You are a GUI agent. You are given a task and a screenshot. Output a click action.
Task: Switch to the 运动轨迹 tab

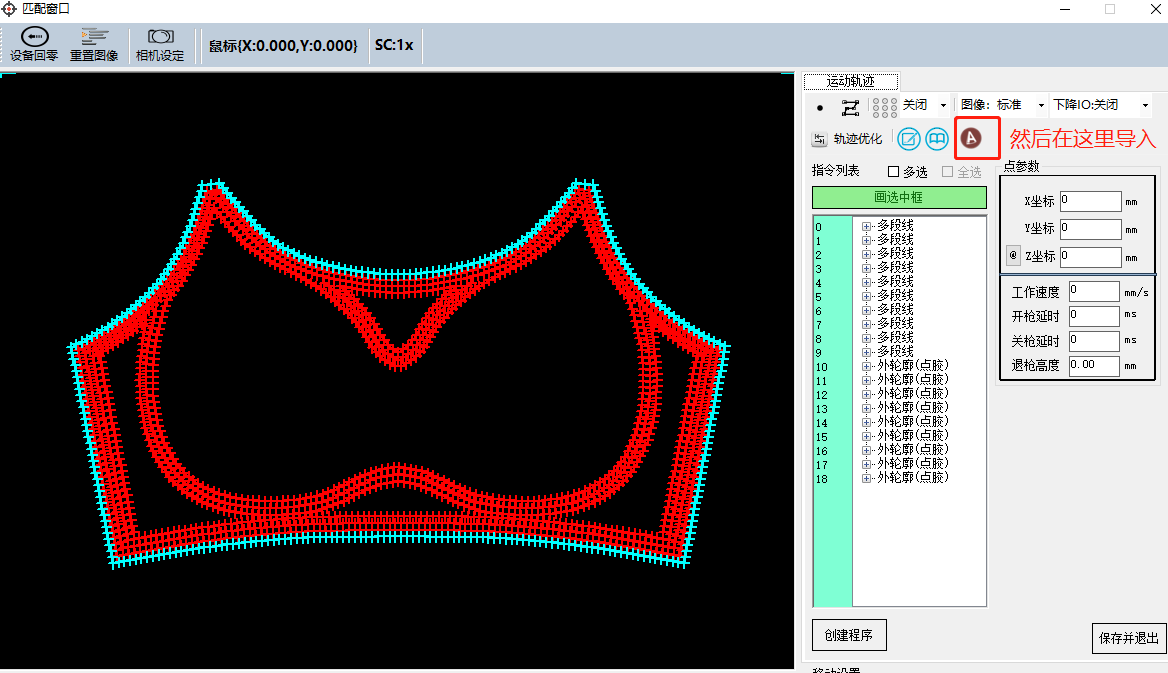point(850,81)
